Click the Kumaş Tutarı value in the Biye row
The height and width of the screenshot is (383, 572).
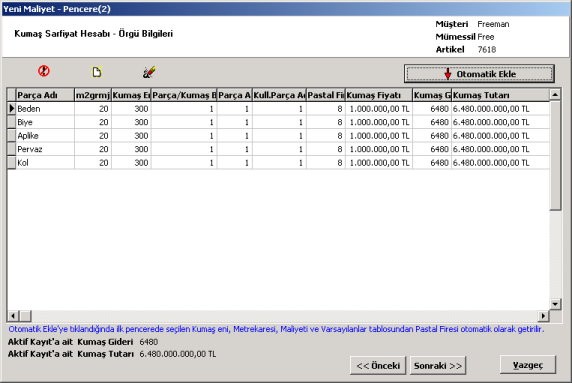coord(500,122)
